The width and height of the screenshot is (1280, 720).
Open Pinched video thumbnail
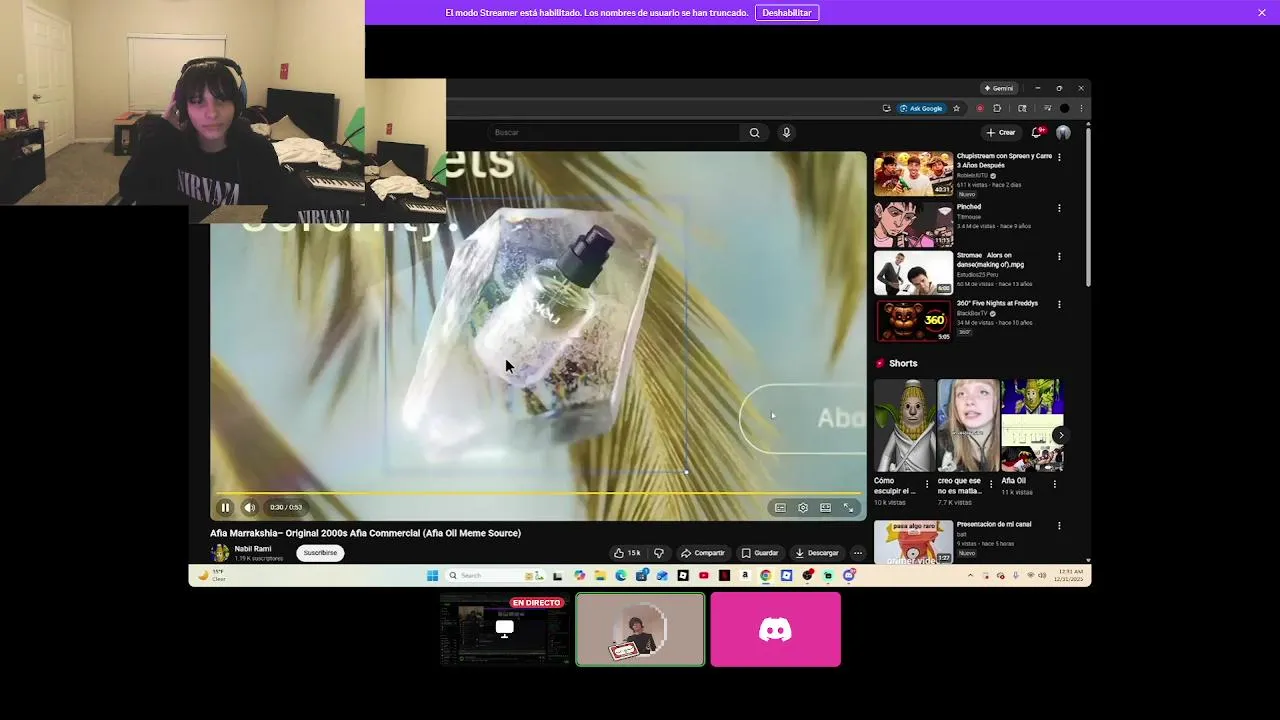coord(914,224)
